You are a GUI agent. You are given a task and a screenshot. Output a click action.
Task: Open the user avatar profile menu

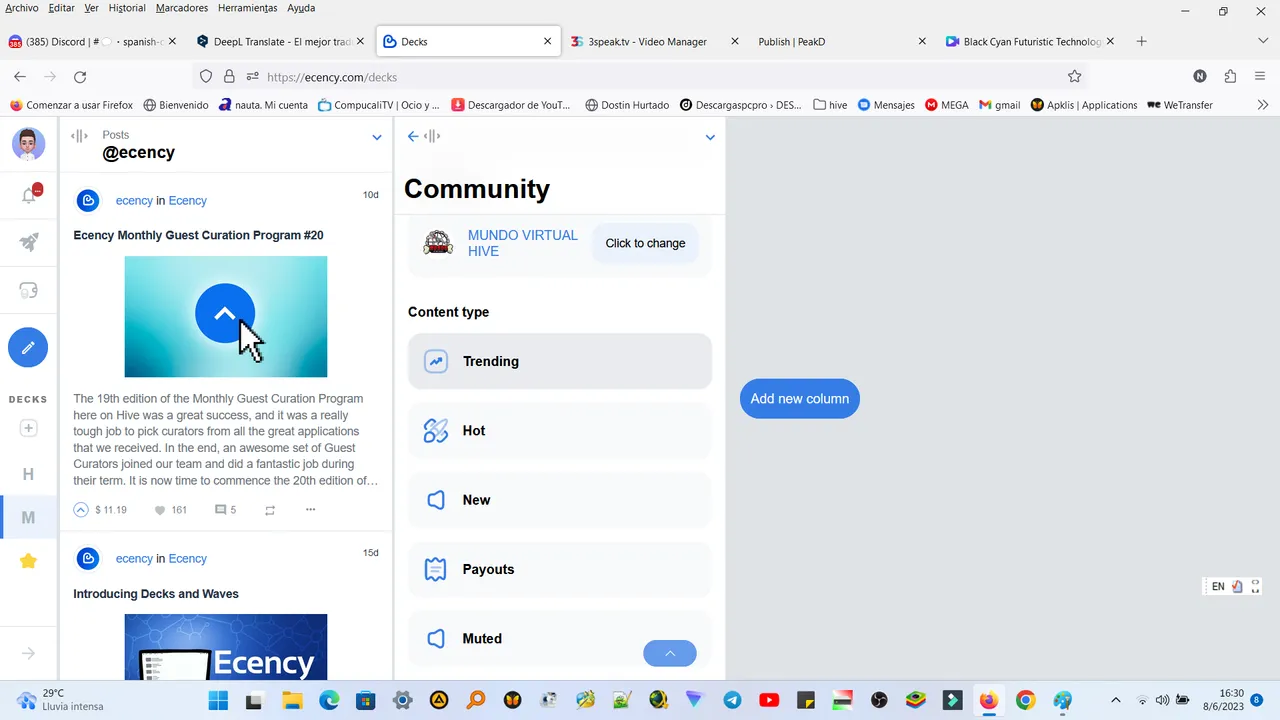click(28, 144)
